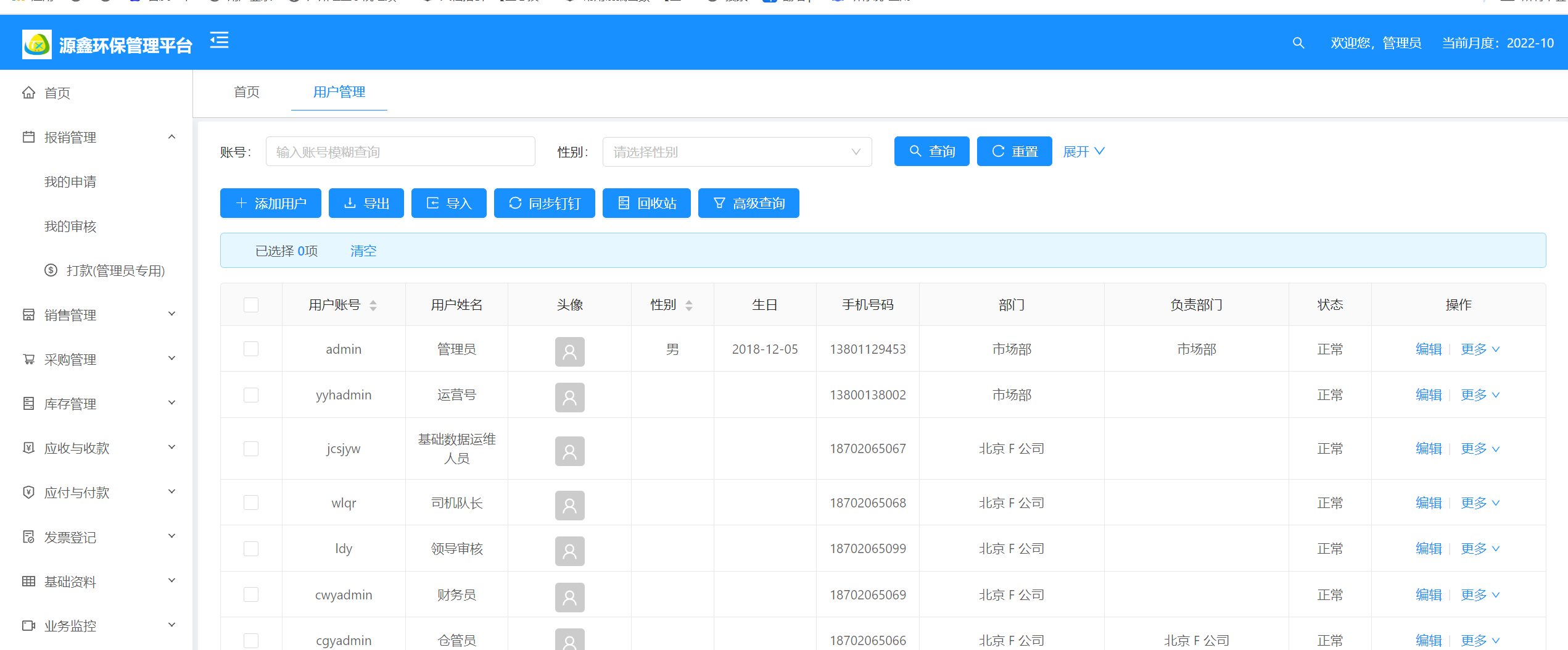The height and width of the screenshot is (650, 1568).
Task: Click the 导入 import button
Action: [449, 203]
